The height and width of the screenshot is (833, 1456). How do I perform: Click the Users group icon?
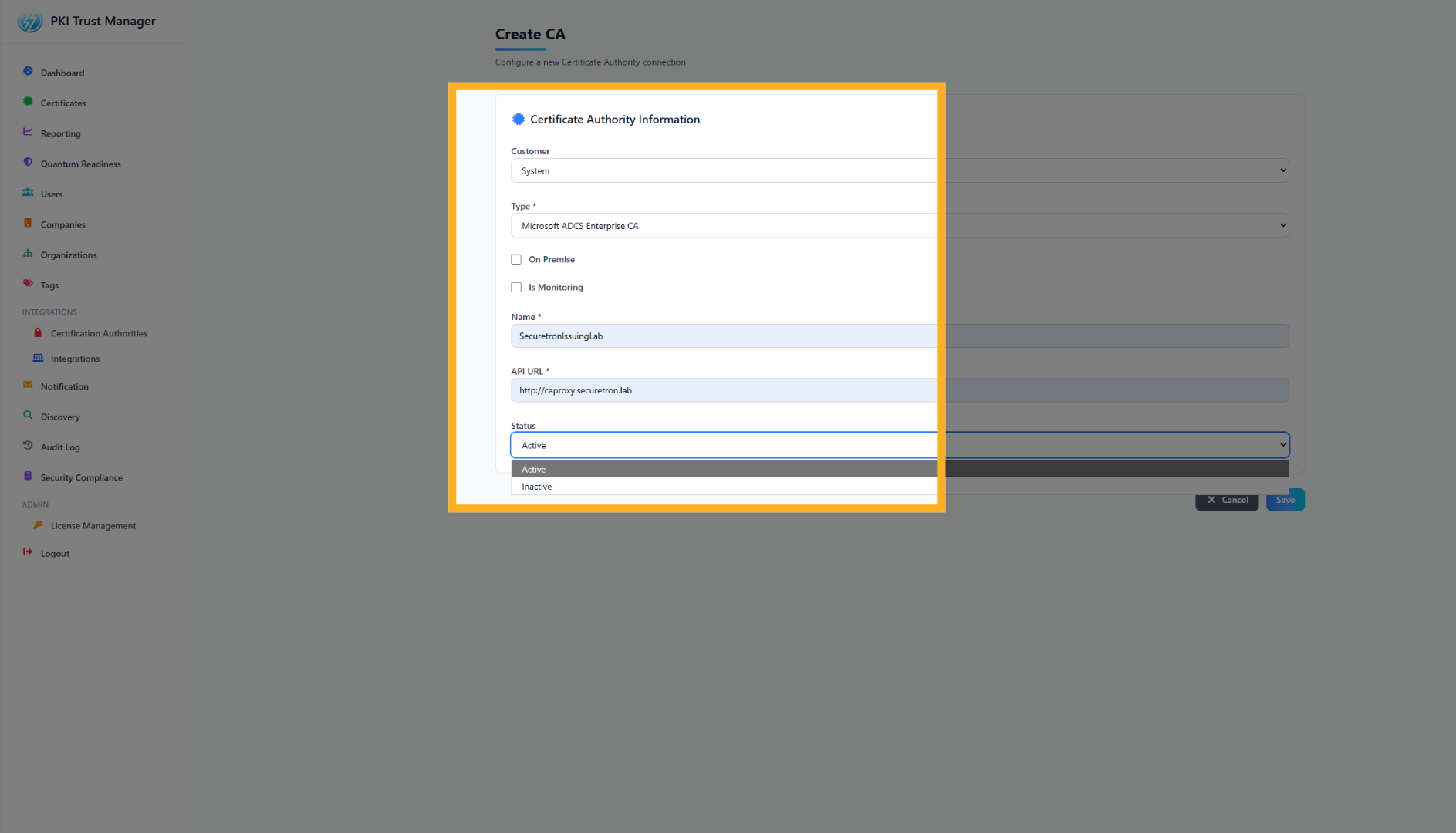click(x=28, y=193)
